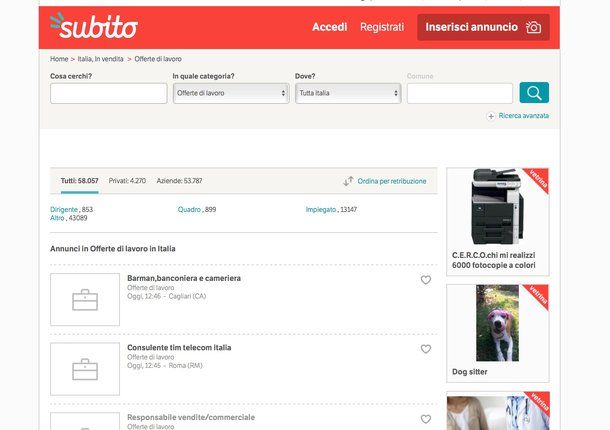Image resolution: width=610 pixels, height=430 pixels.
Task: Click the Registrati link
Action: (x=382, y=27)
